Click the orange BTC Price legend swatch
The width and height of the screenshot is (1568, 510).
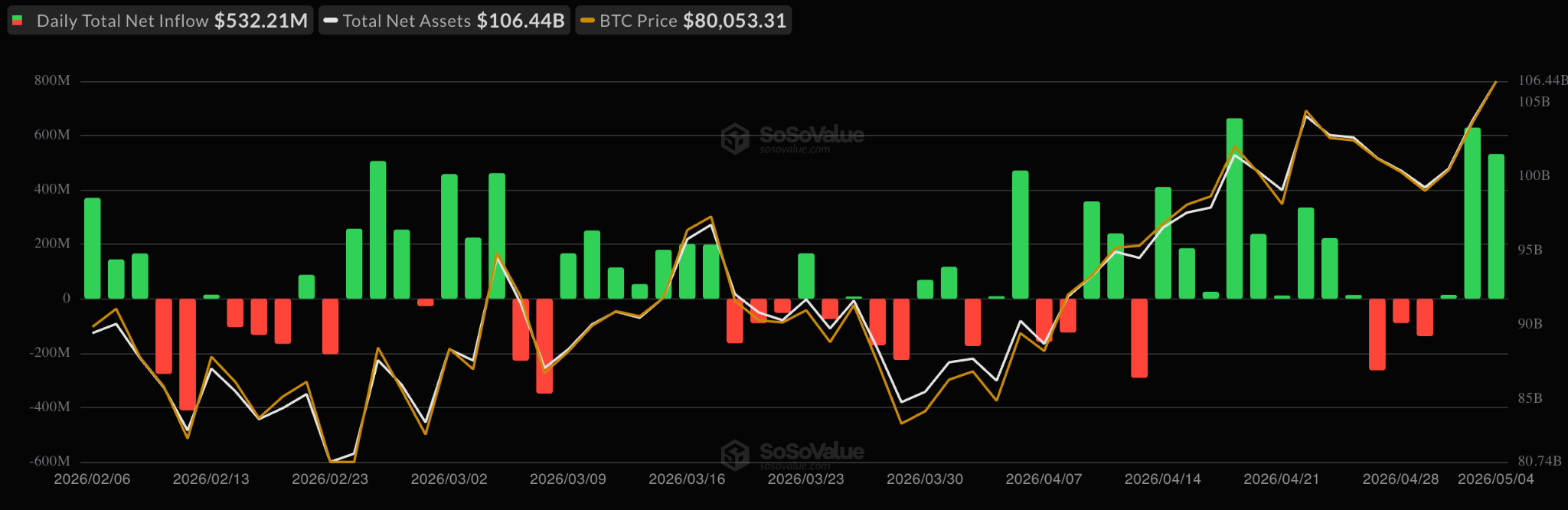(587, 21)
